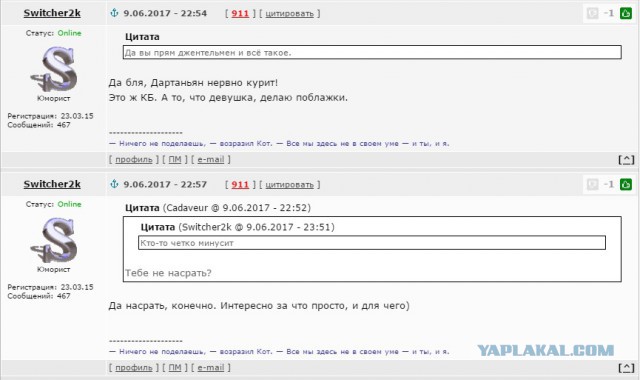Open ПМ link under 22:57 post
The width and height of the screenshot is (640, 380).
point(175,368)
